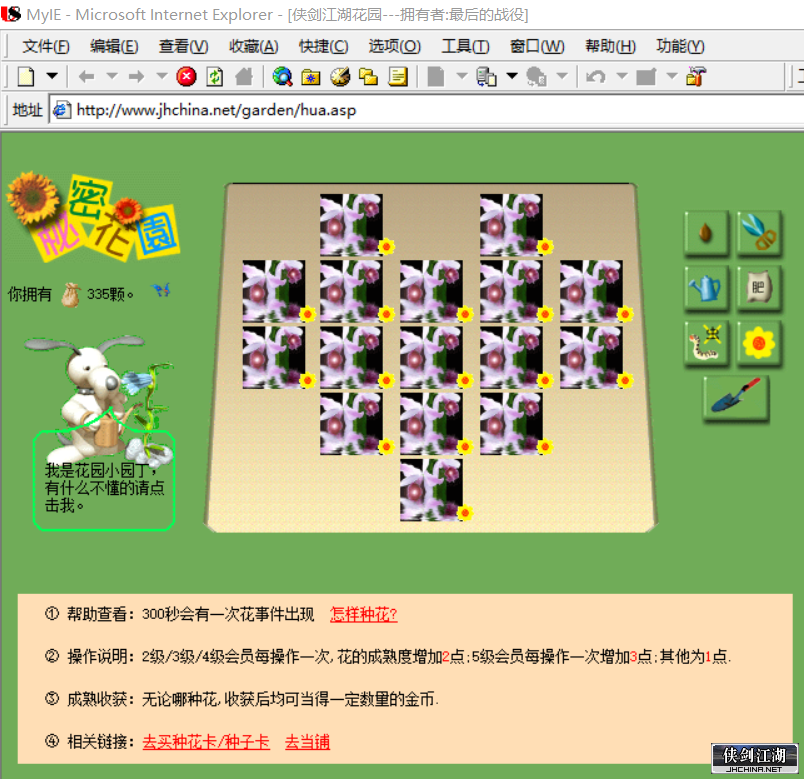Click the 秘密花園 logo graphic
Screen dimensions: 804x779
coord(93,216)
